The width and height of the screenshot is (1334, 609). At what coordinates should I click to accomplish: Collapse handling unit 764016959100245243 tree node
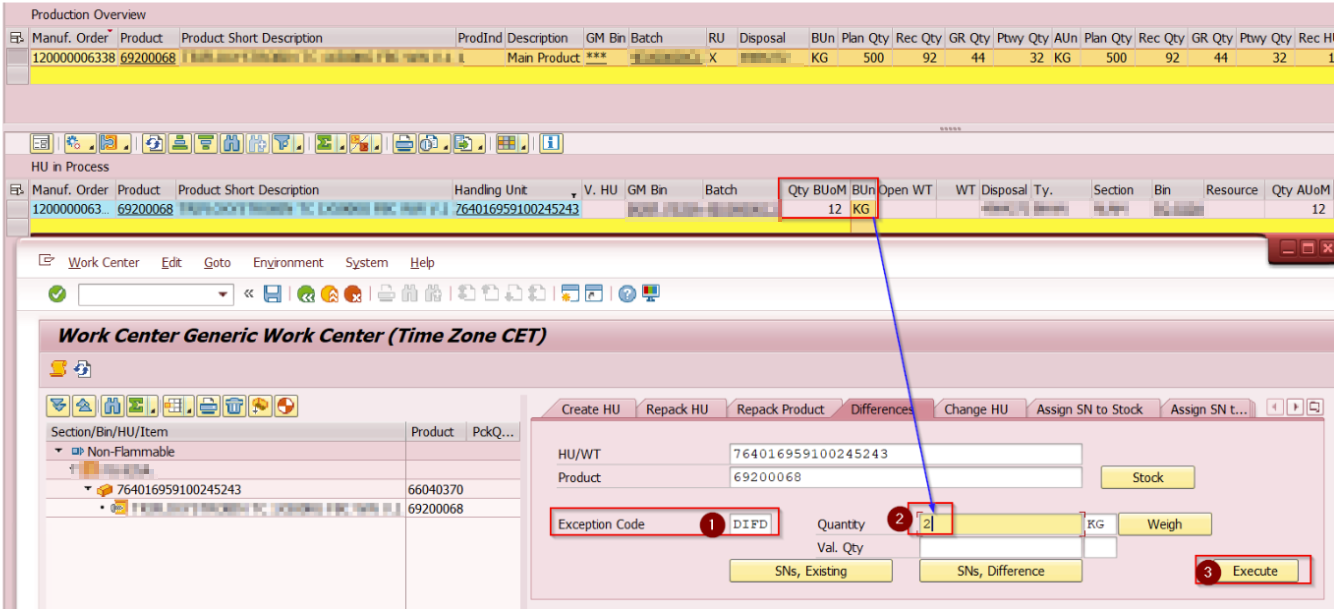[x=88, y=490]
